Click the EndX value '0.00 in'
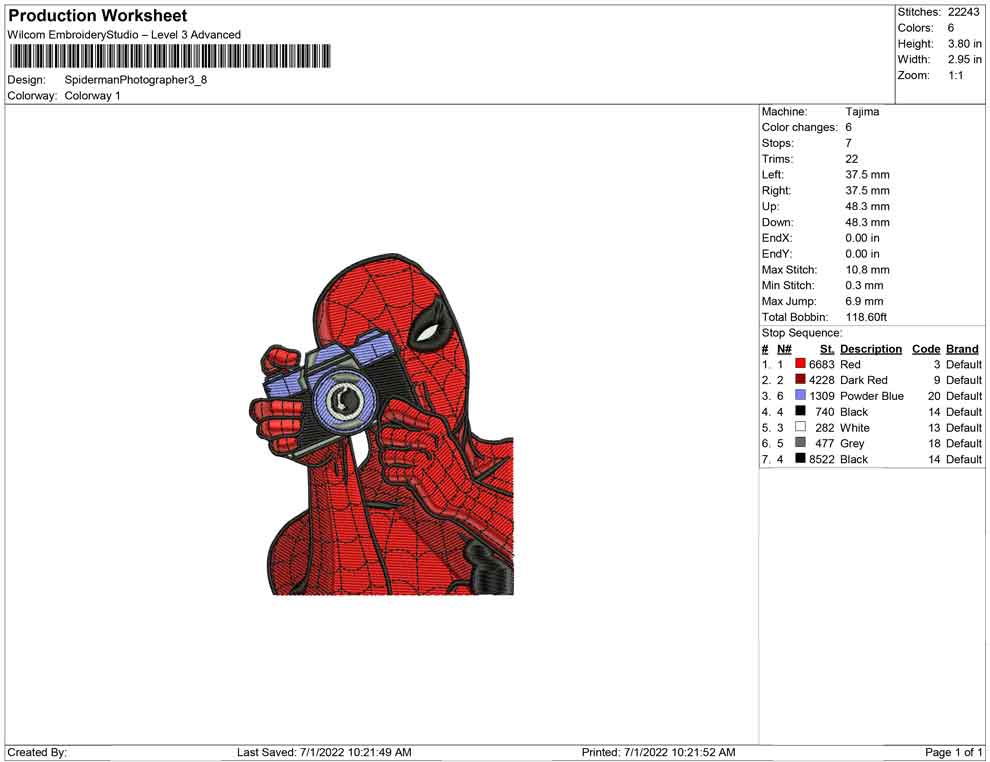990x762 pixels. [862, 238]
